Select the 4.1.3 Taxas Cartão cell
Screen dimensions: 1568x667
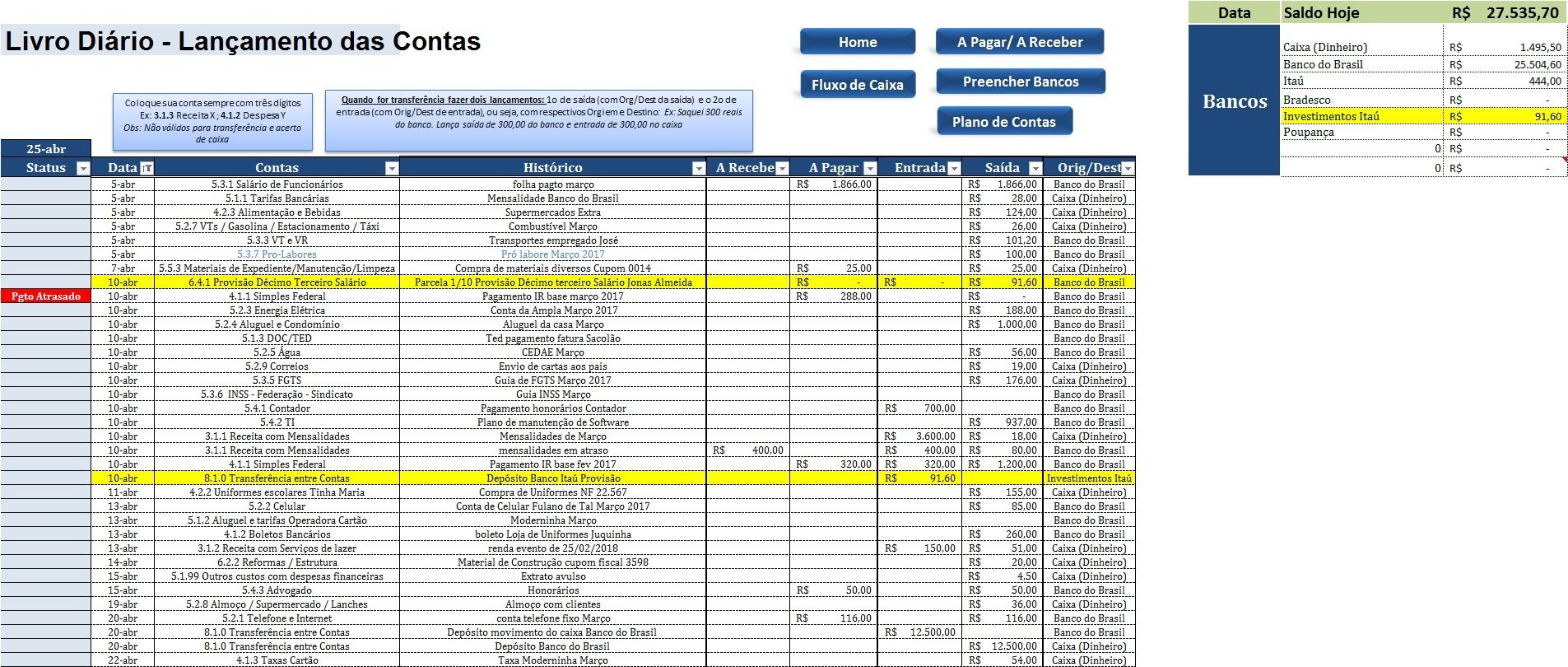(277, 660)
